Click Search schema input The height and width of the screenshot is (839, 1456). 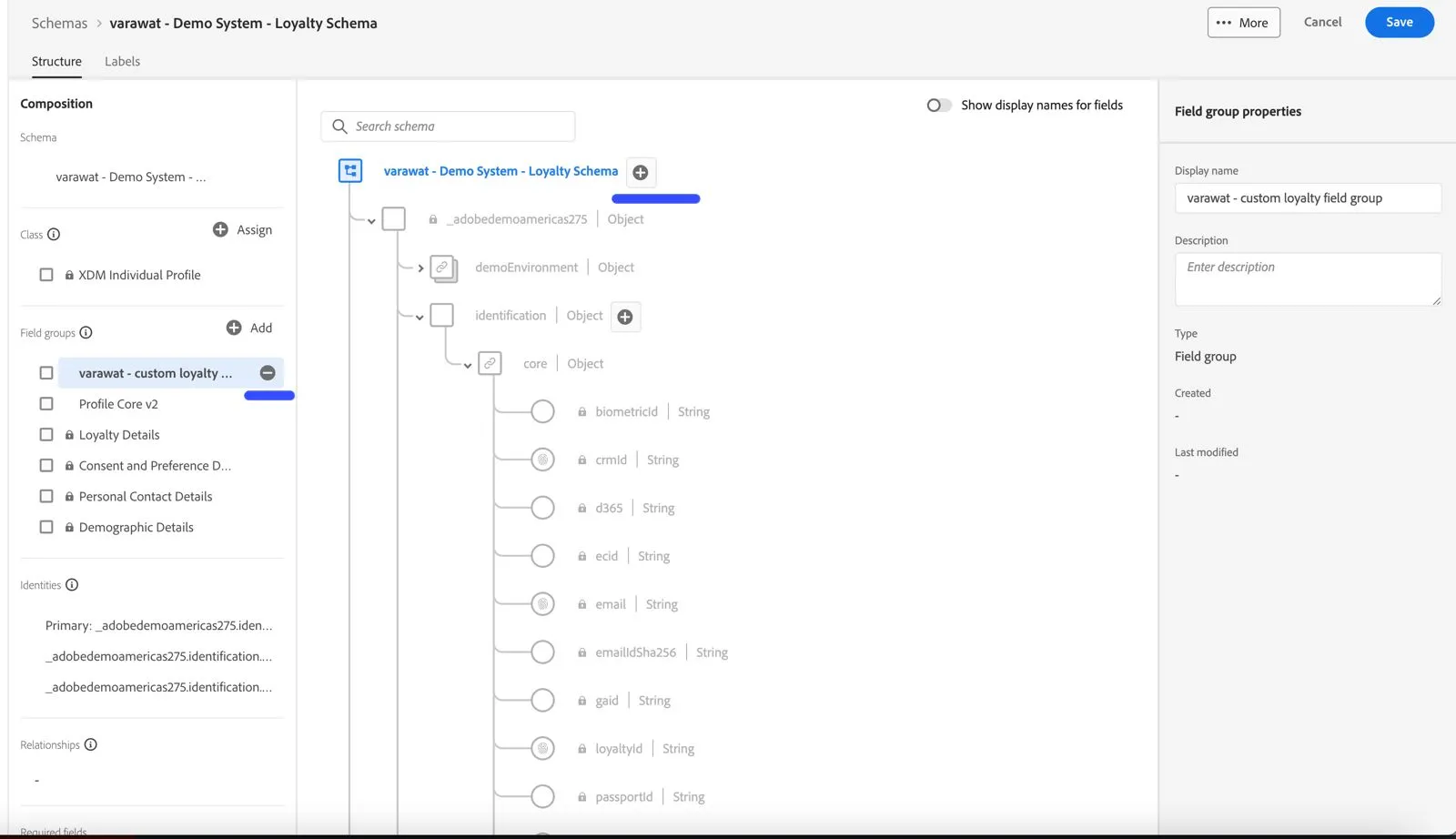click(448, 126)
